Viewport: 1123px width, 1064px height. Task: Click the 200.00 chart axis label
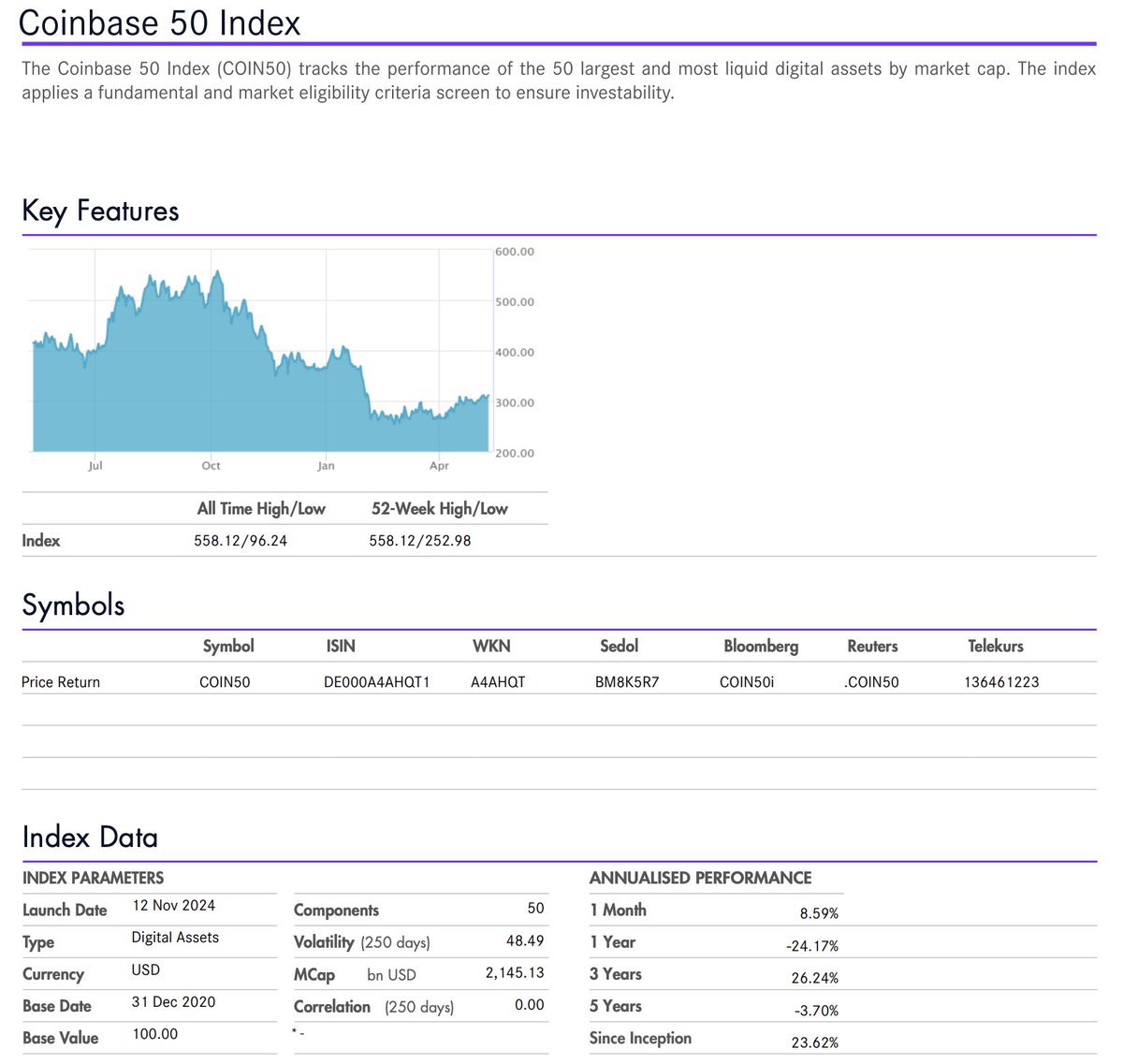point(515,453)
